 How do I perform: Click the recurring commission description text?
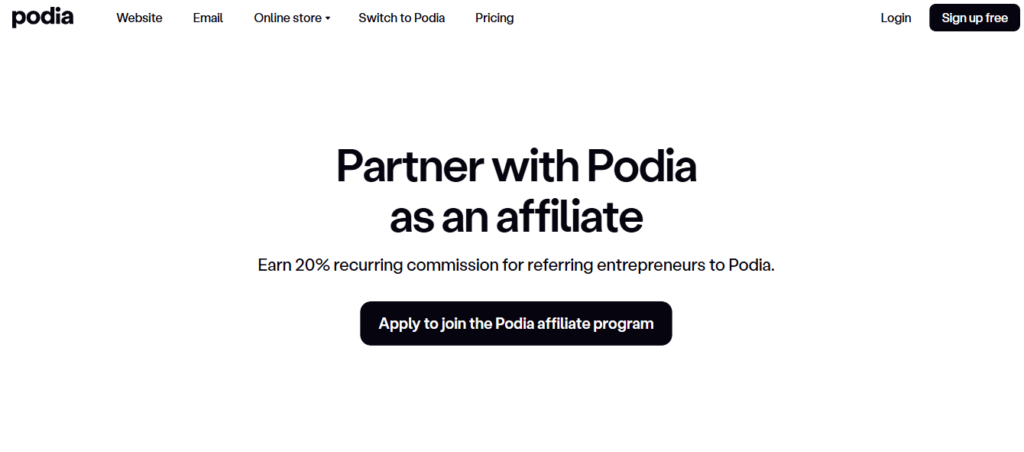point(516,266)
